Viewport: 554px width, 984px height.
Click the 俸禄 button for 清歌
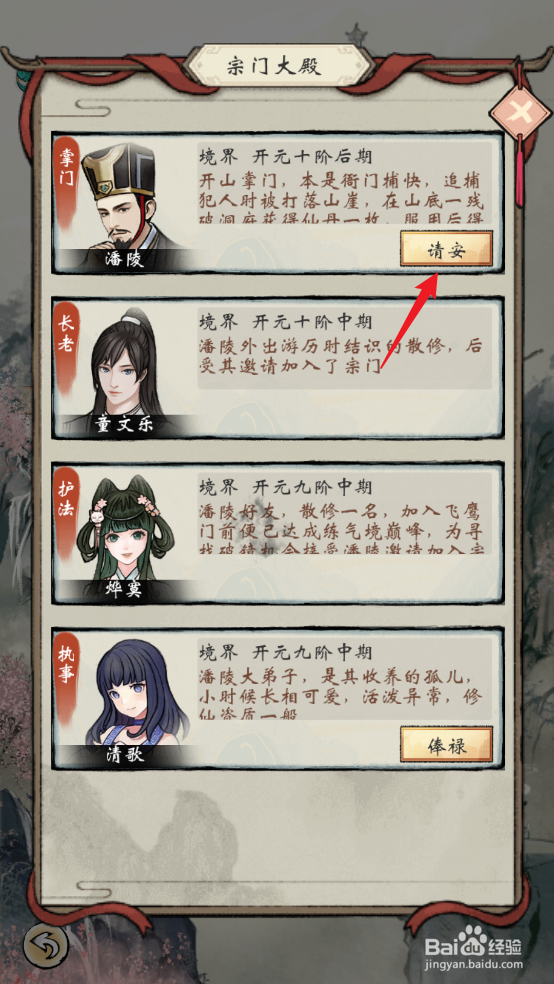click(x=446, y=746)
